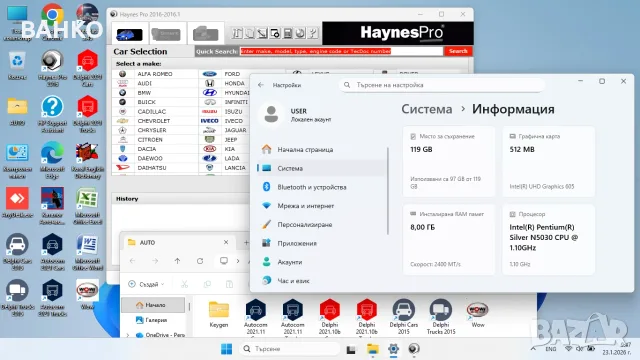640x360 pixels.
Task: Click the calculator icon in HaynesPro toolbar
Action: [288, 33]
